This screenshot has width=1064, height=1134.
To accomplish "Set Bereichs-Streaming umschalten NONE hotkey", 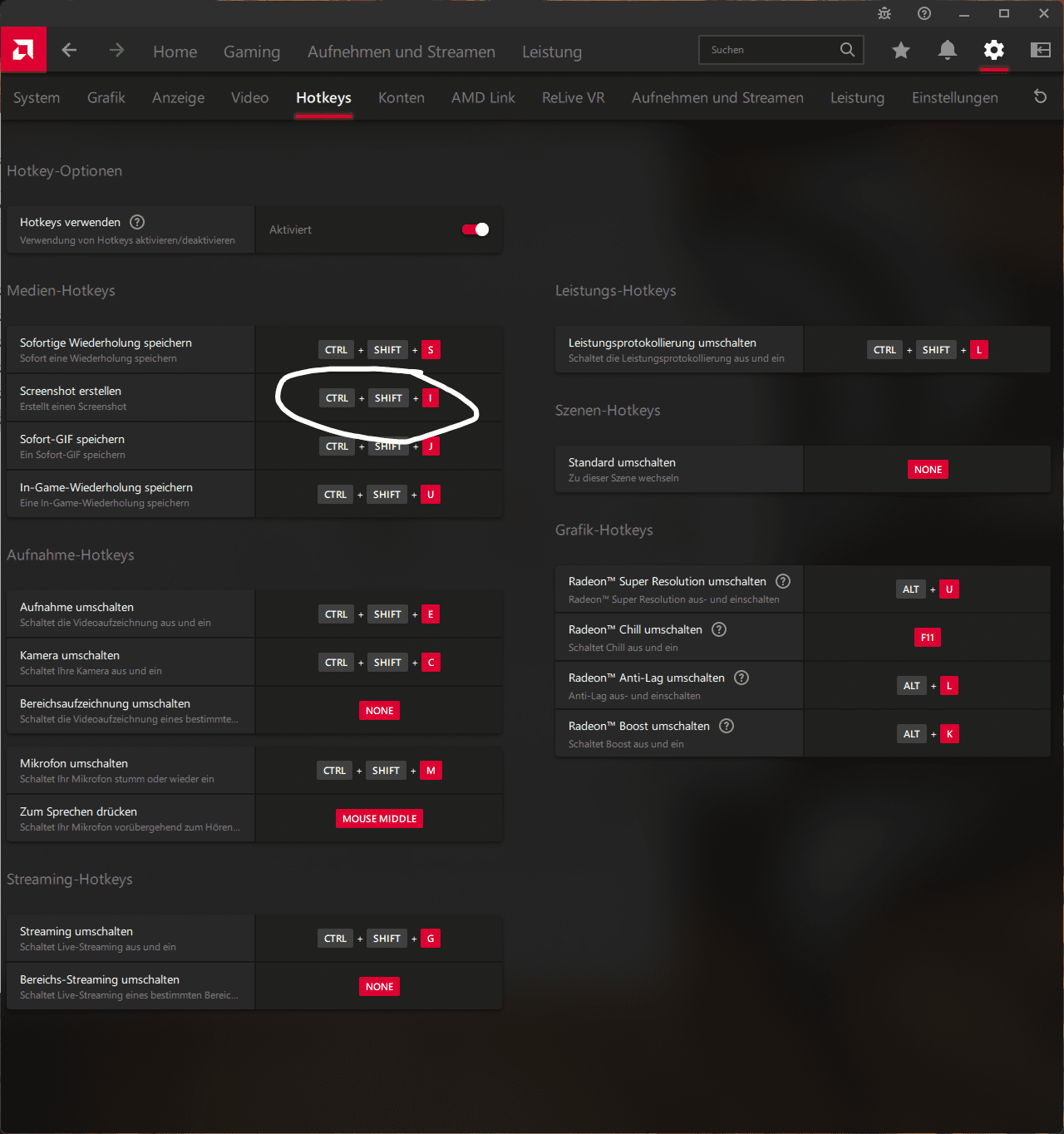I will [380, 987].
